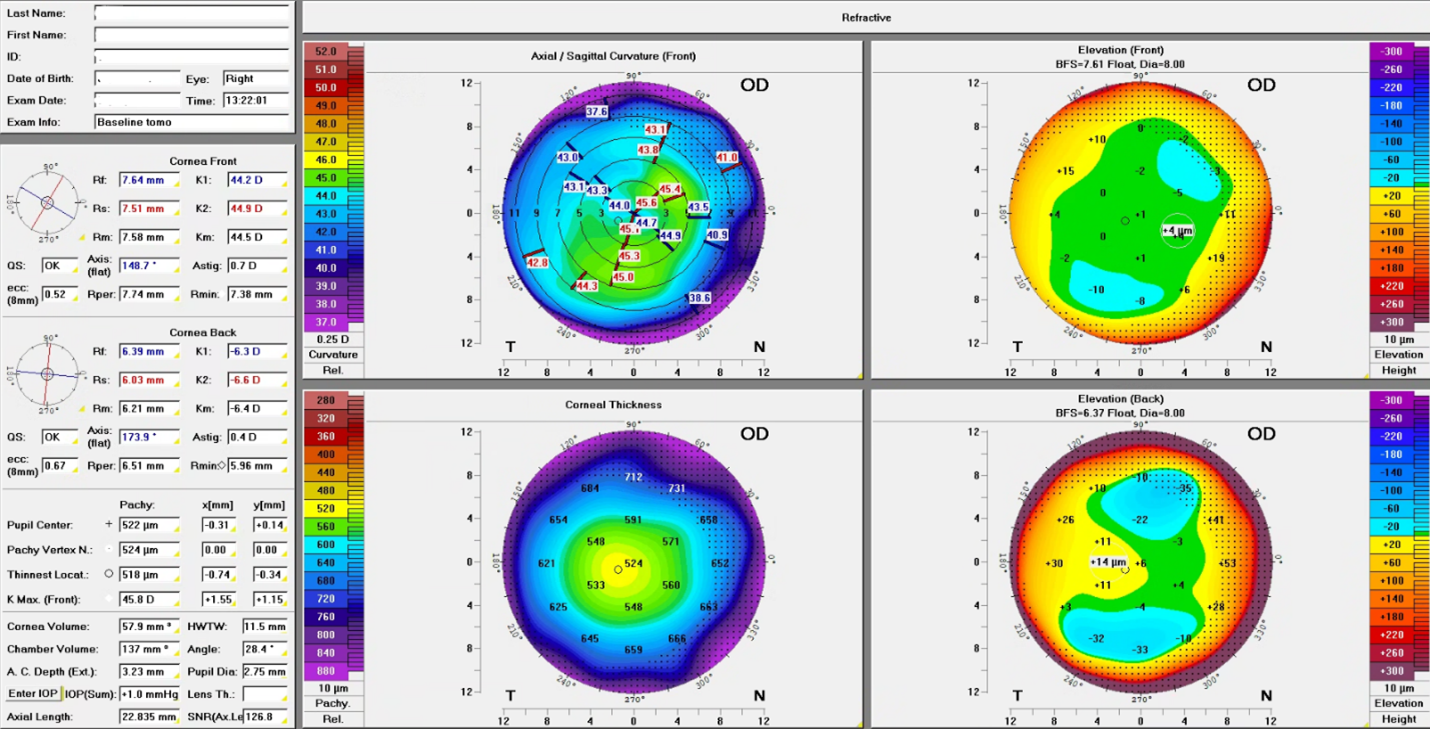Pick the 280 swatch on pachymetry color scale
Viewport: 1430px width, 729px height.
[326, 401]
